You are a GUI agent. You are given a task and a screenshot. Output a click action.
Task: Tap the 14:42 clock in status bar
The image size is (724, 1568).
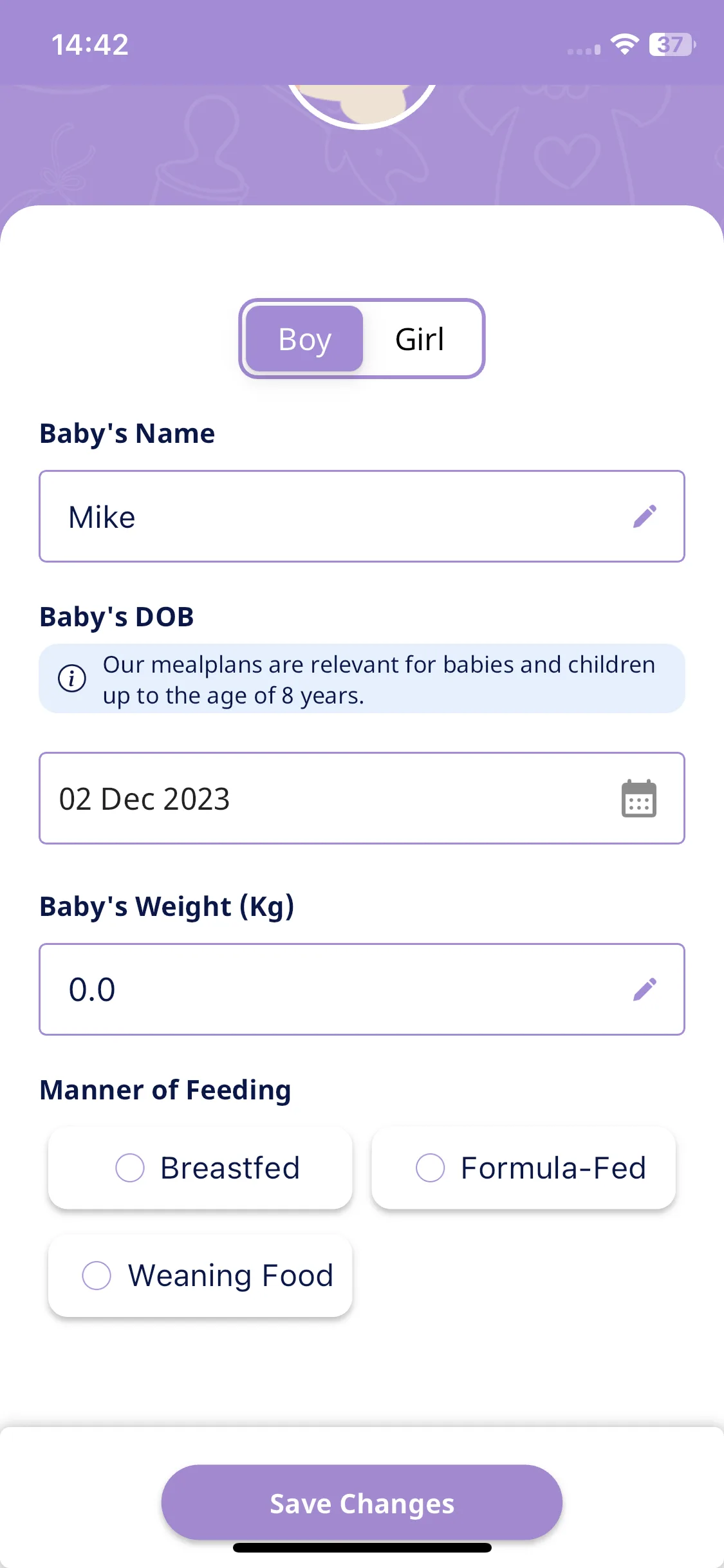pos(90,44)
